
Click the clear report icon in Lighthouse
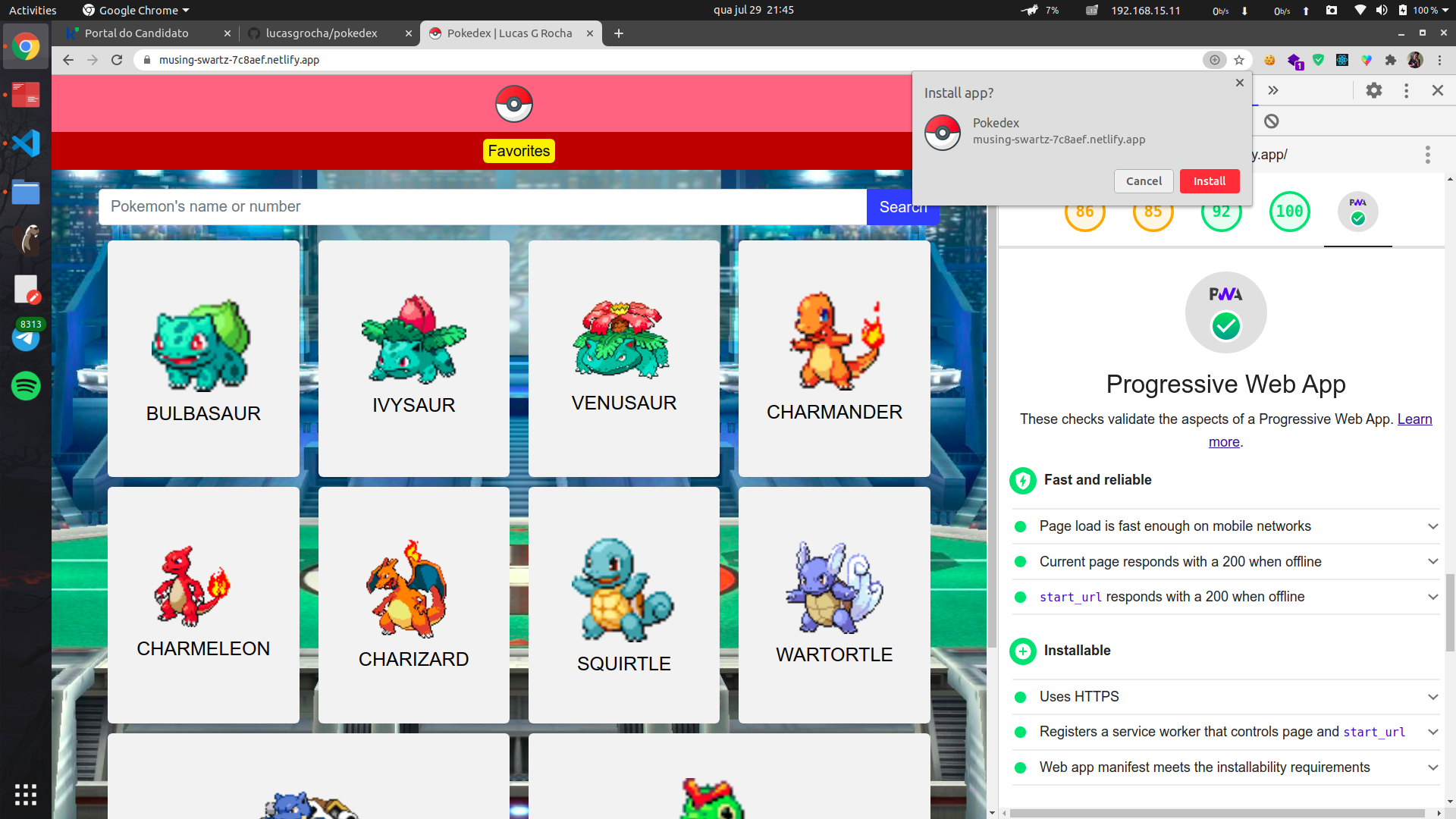click(1272, 121)
